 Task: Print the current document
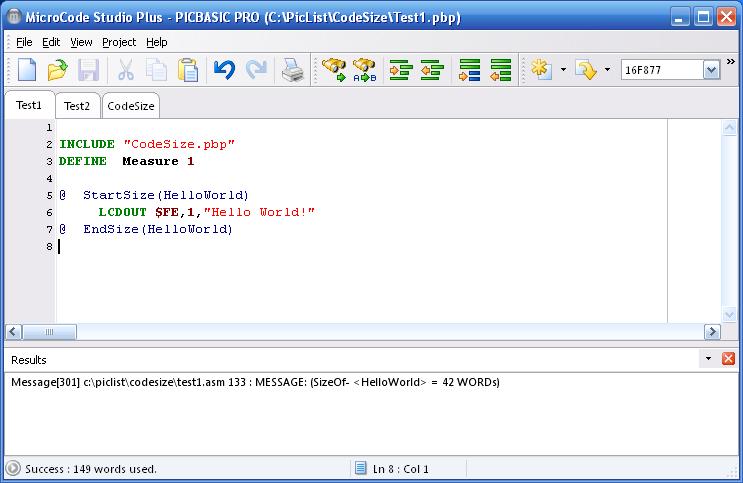pos(292,70)
